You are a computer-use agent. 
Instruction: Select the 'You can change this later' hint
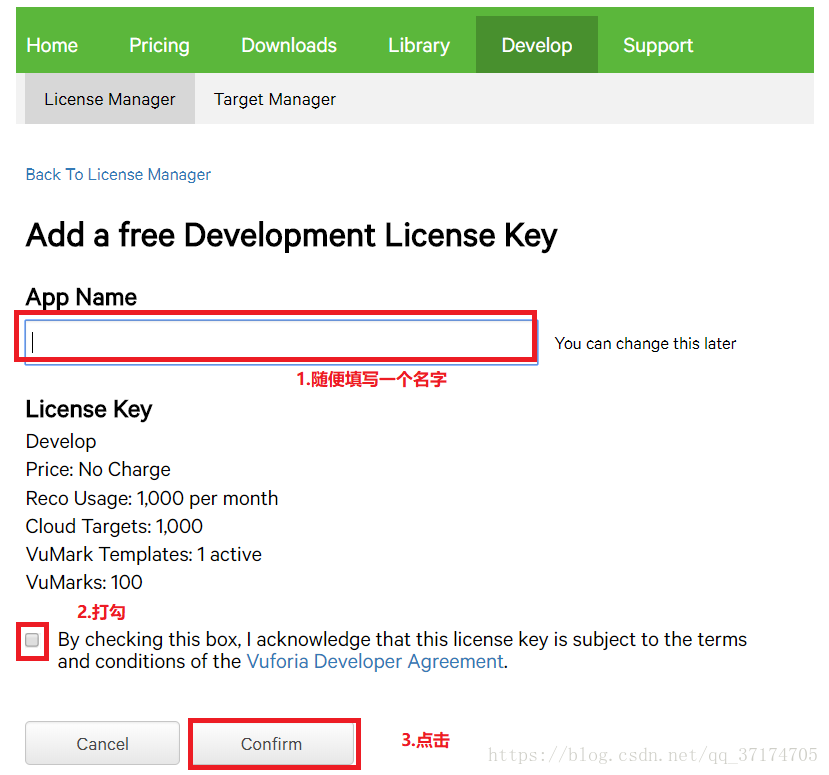click(x=645, y=344)
